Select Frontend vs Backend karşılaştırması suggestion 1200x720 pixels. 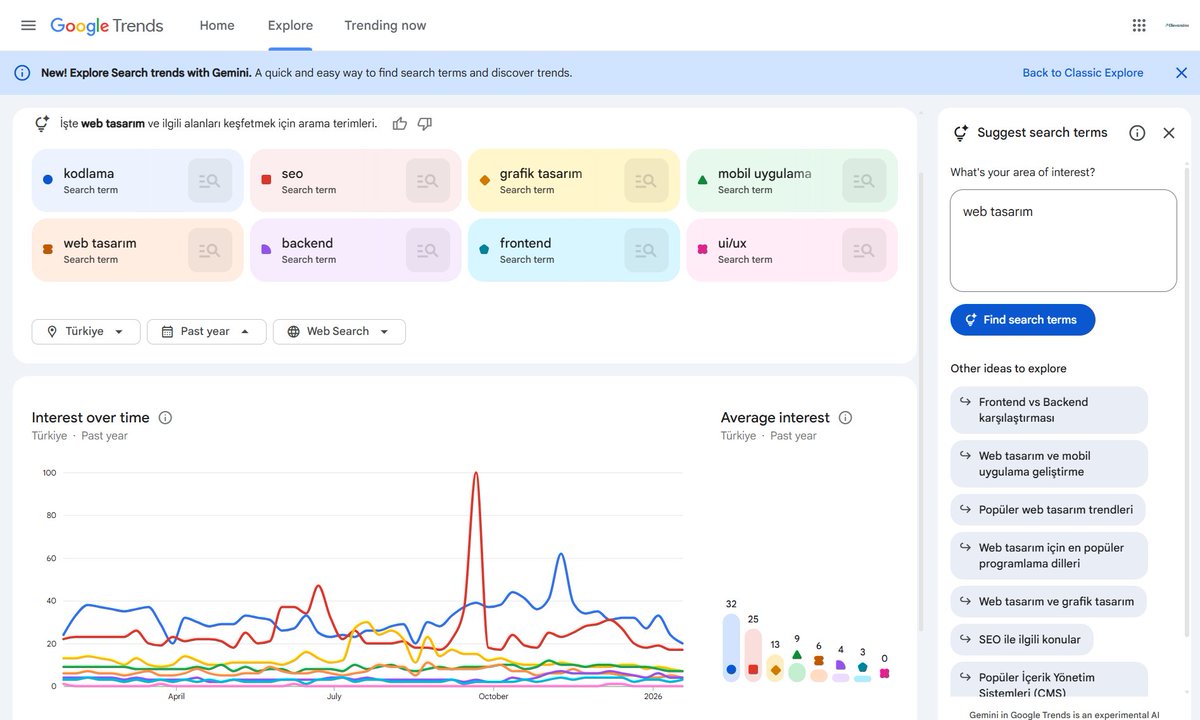coord(1048,409)
